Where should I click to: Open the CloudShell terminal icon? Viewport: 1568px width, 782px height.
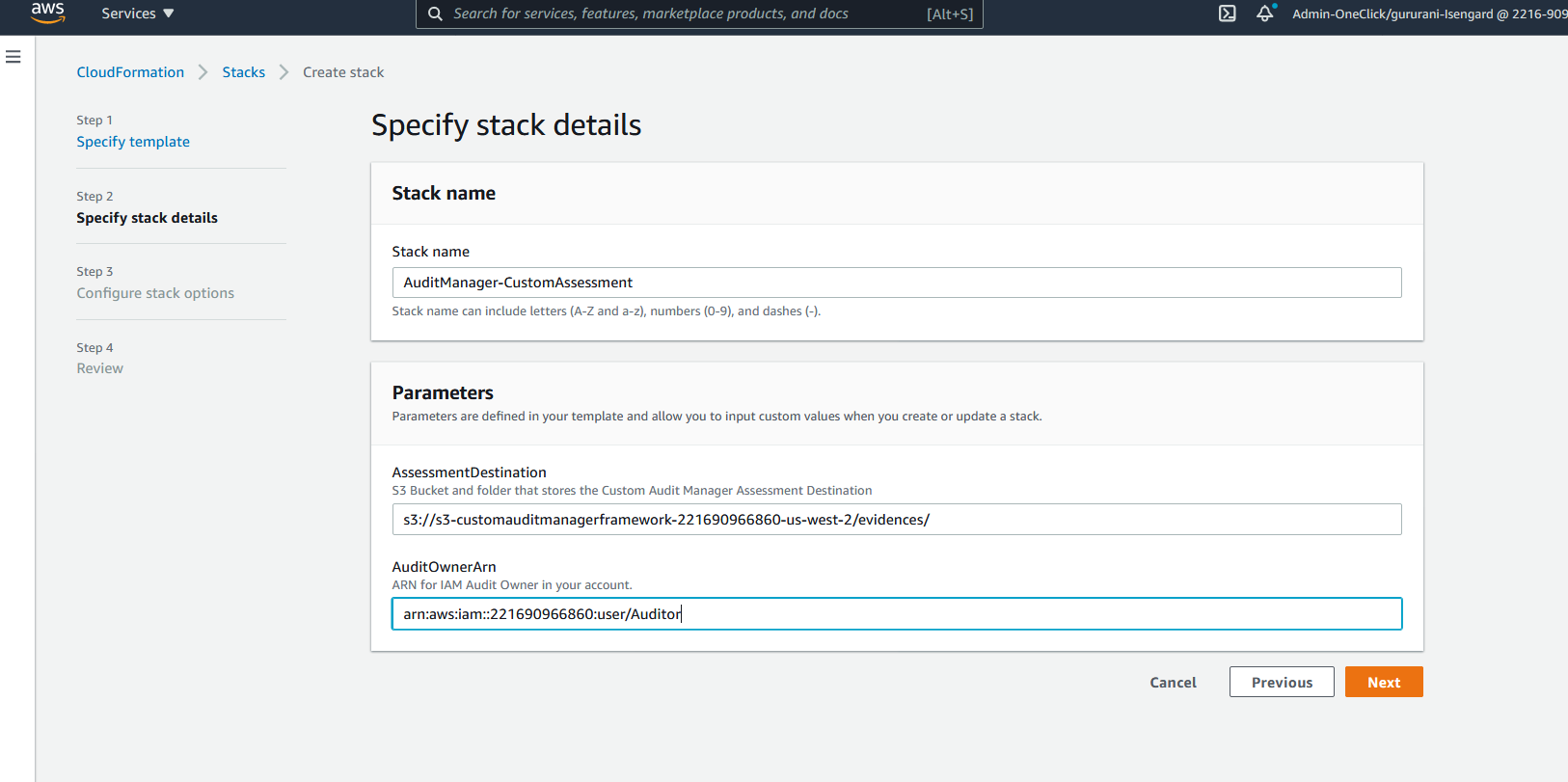pyautogui.click(x=1227, y=13)
